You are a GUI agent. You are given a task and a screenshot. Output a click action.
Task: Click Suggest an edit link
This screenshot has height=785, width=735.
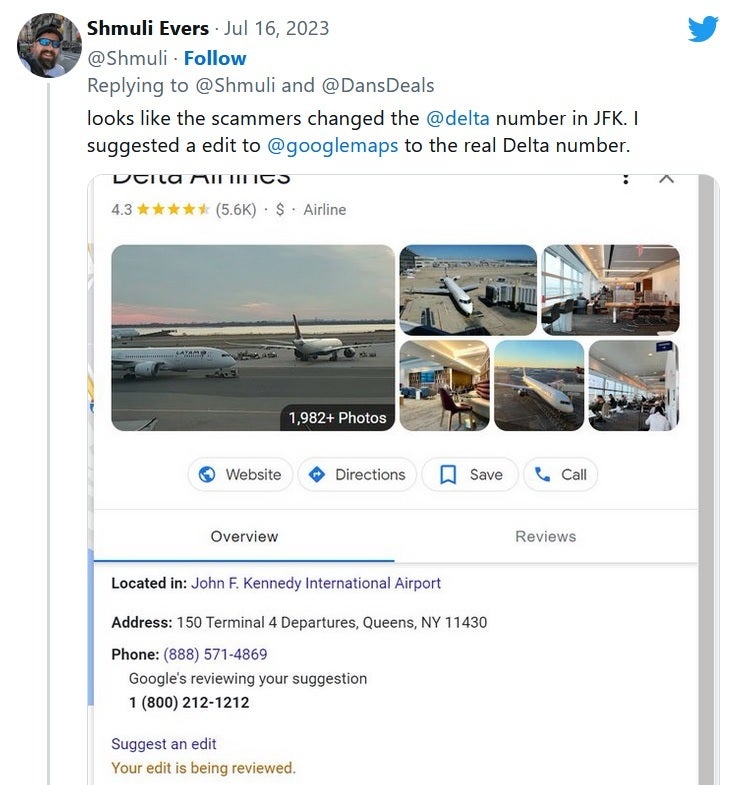pos(164,743)
